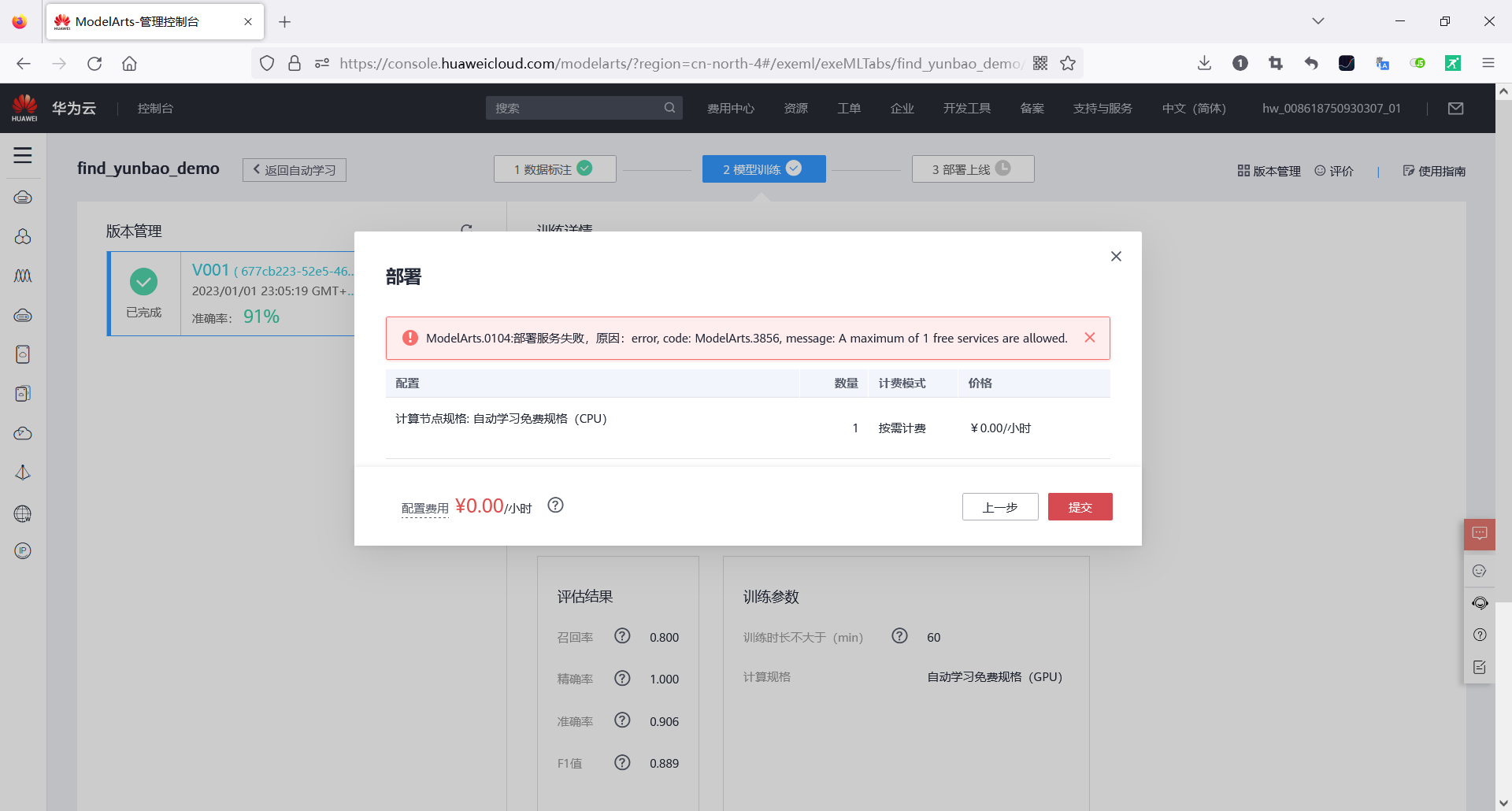Click the waveform monitoring sidebar icon
The image size is (1512, 811).
(23, 276)
